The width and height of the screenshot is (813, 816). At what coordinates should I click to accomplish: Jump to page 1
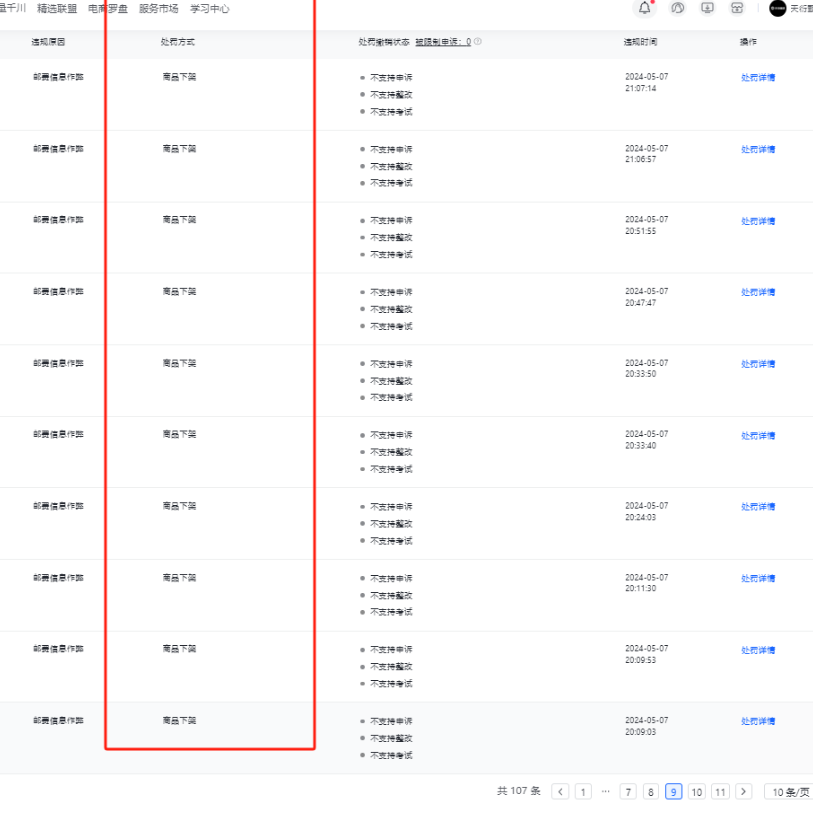(583, 791)
